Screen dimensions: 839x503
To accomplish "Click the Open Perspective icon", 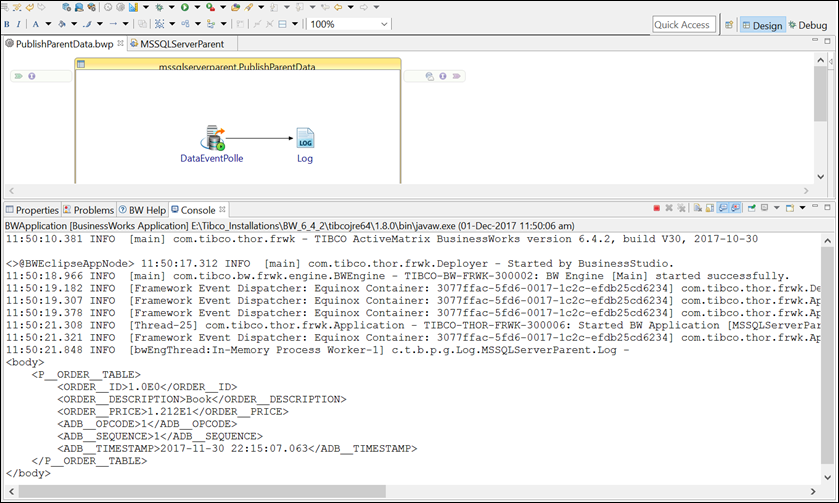I will click(x=729, y=25).
